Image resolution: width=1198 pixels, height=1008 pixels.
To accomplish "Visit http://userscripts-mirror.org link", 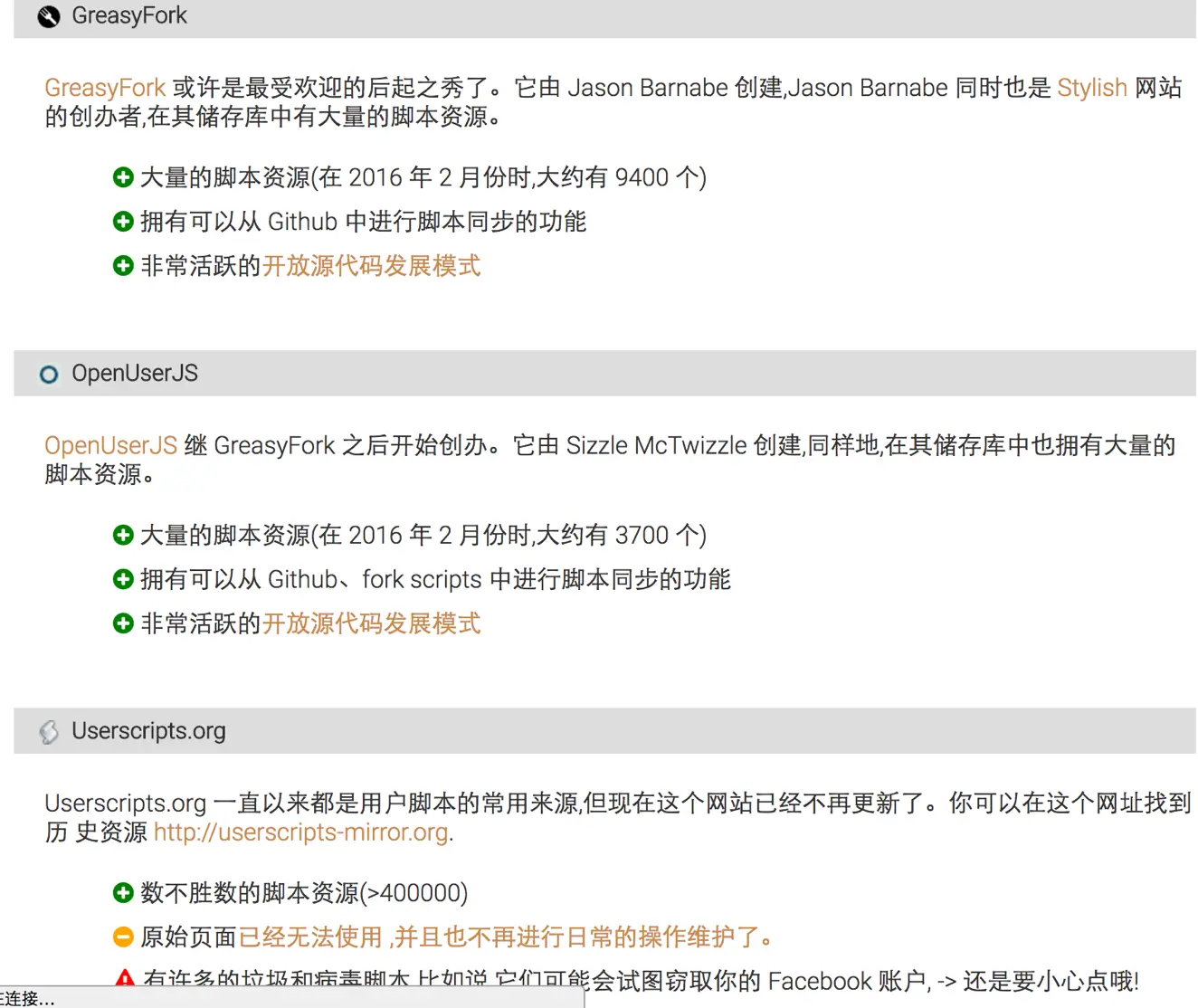I will [301, 832].
